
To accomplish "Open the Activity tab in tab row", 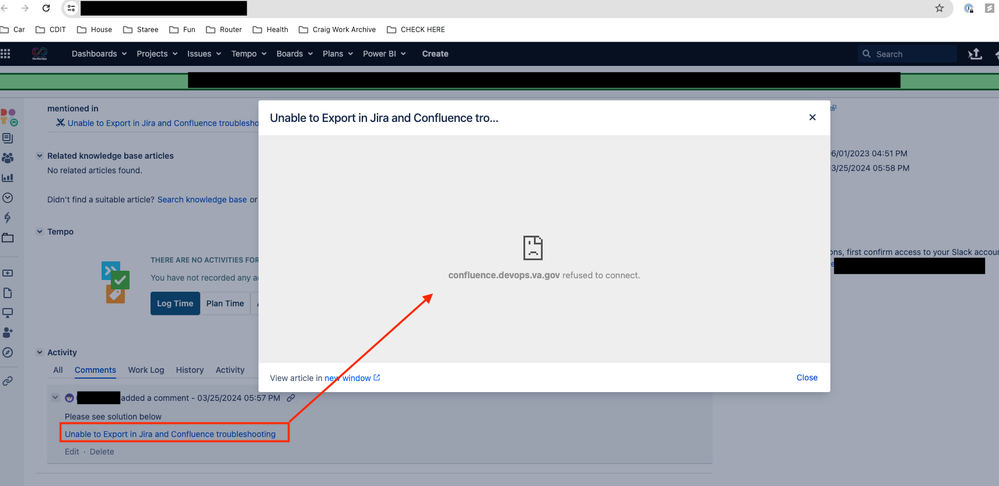I will tap(230, 369).
